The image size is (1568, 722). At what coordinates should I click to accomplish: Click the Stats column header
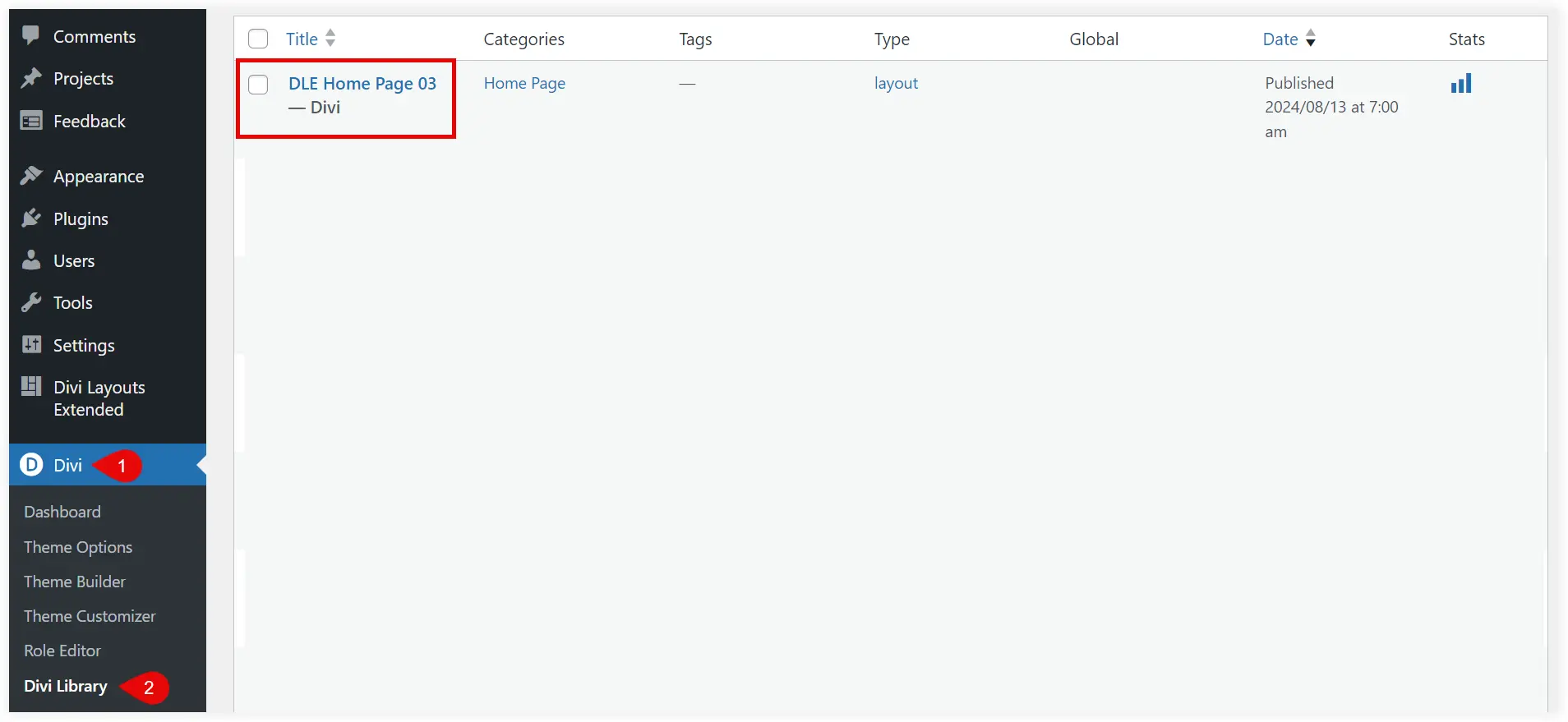click(x=1467, y=39)
